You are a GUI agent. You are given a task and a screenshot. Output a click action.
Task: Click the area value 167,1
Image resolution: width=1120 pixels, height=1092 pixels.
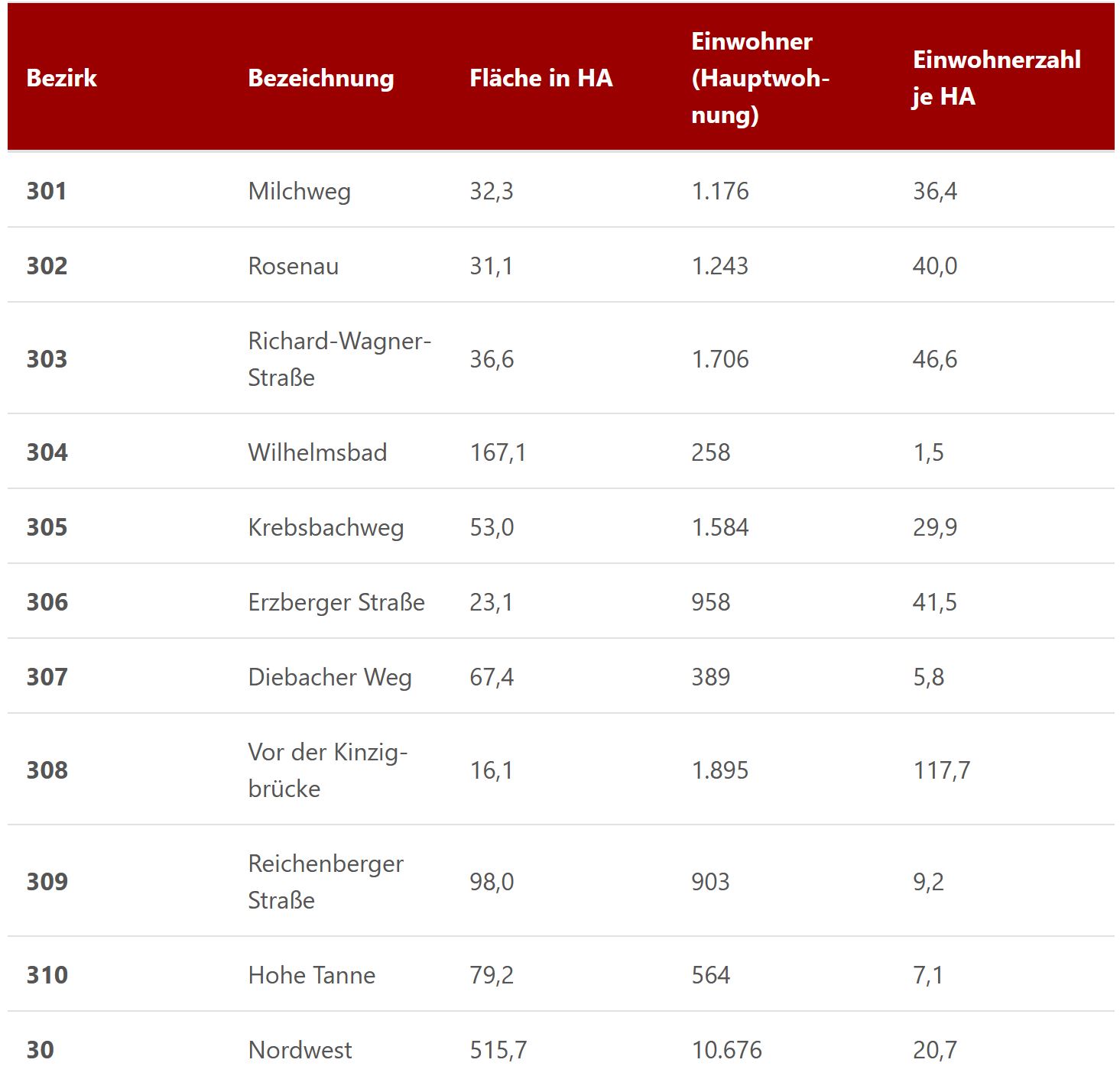coord(498,452)
